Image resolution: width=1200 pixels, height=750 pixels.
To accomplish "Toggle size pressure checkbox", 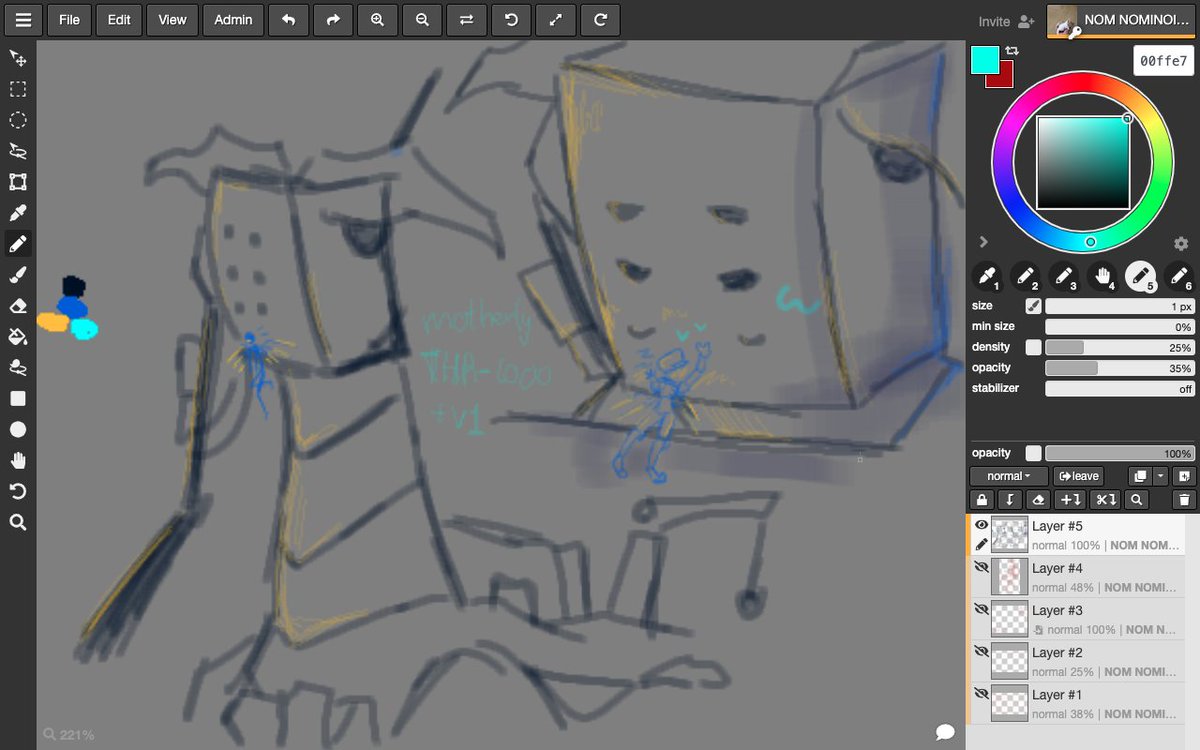I will [x=1033, y=306].
